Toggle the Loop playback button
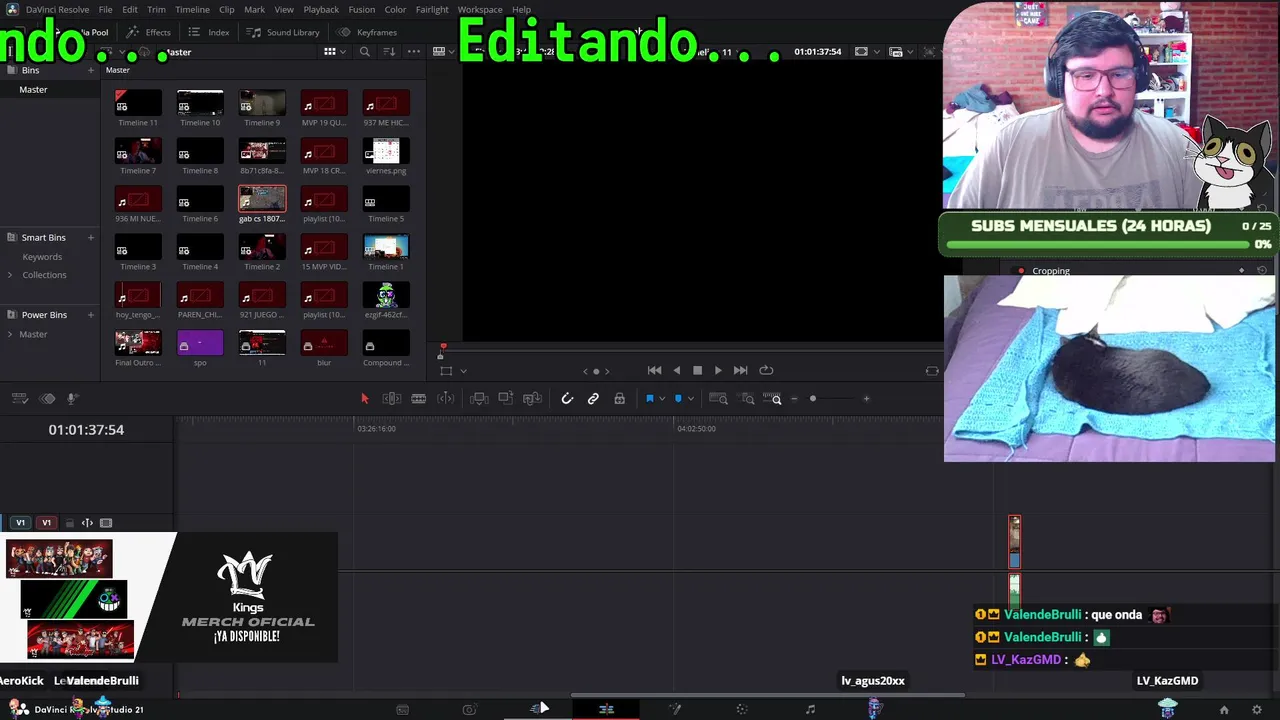Image resolution: width=1280 pixels, height=720 pixels. [x=766, y=370]
